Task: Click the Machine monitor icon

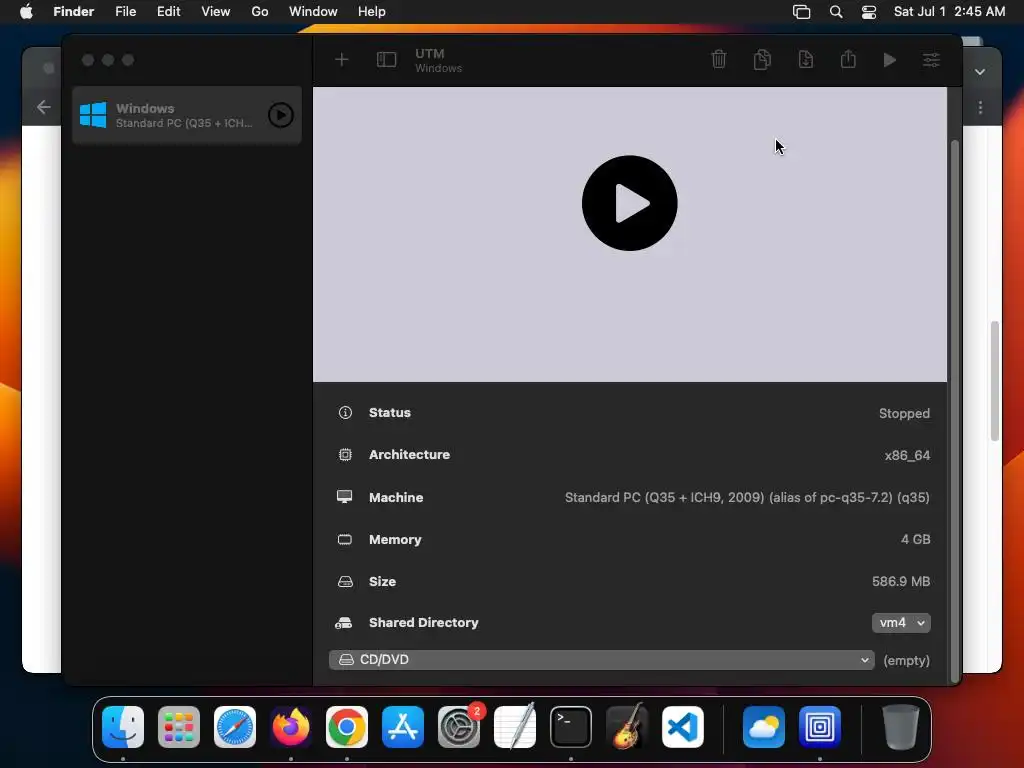Action: tap(344, 497)
